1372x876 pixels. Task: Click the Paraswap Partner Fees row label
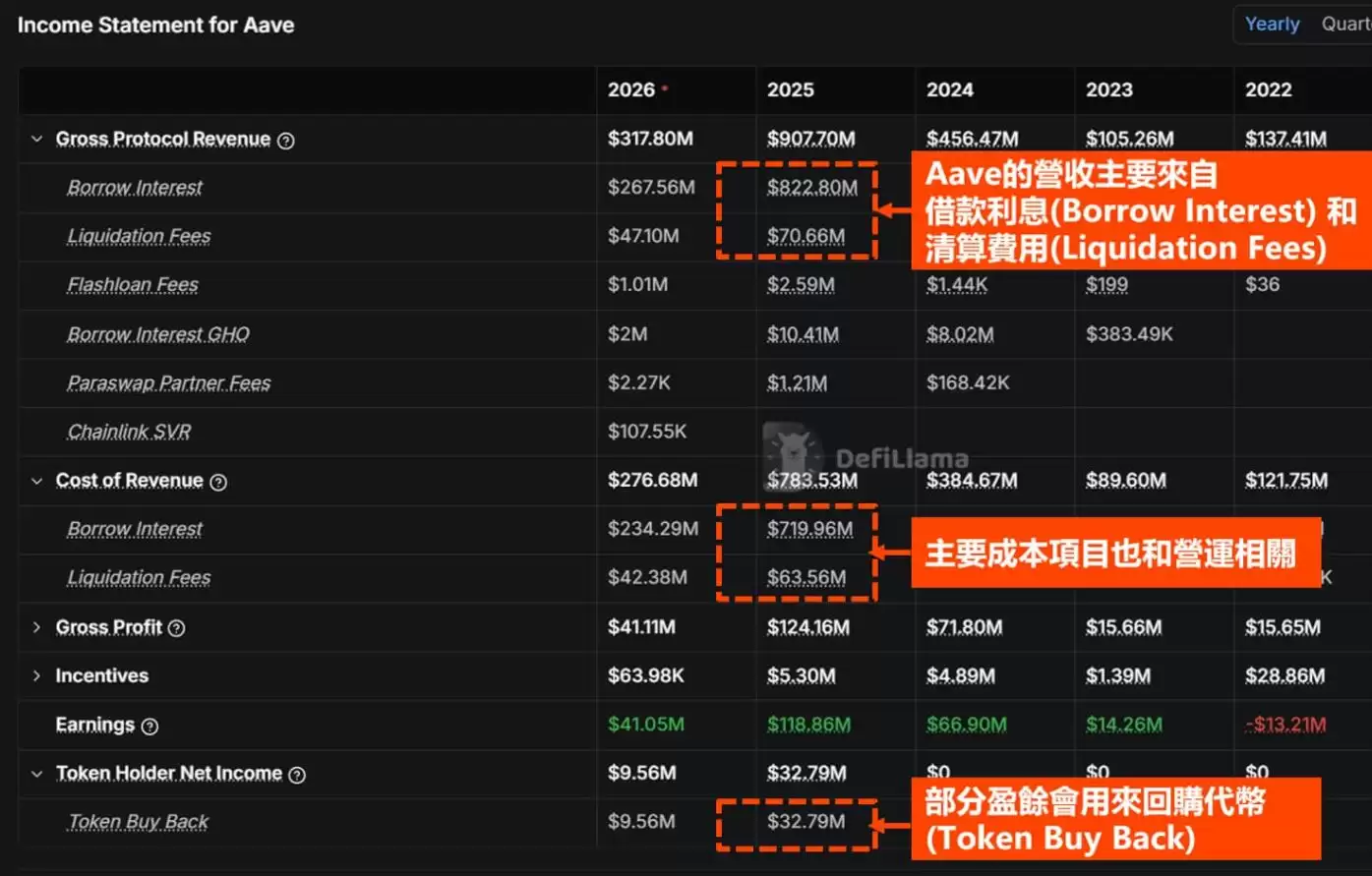[x=169, y=382]
